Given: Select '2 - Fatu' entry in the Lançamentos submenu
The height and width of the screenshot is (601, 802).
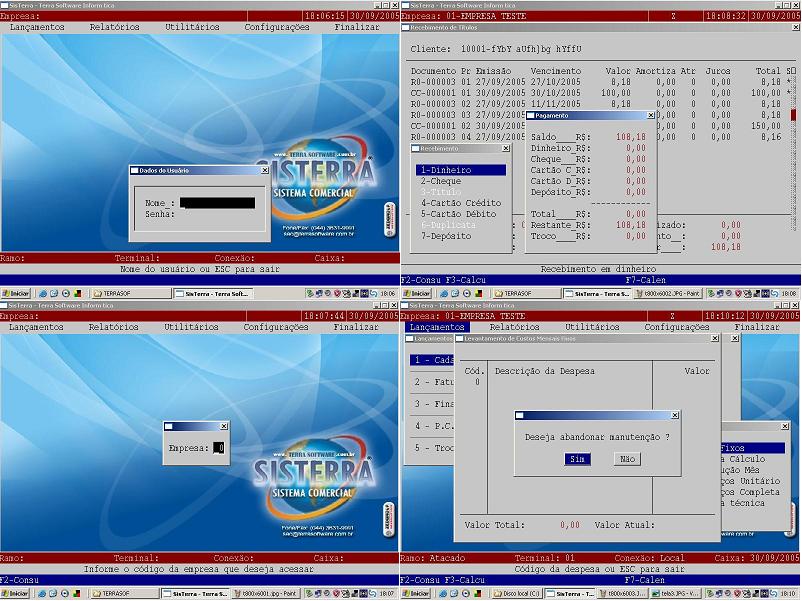Looking at the screenshot, I should [x=432, y=382].
